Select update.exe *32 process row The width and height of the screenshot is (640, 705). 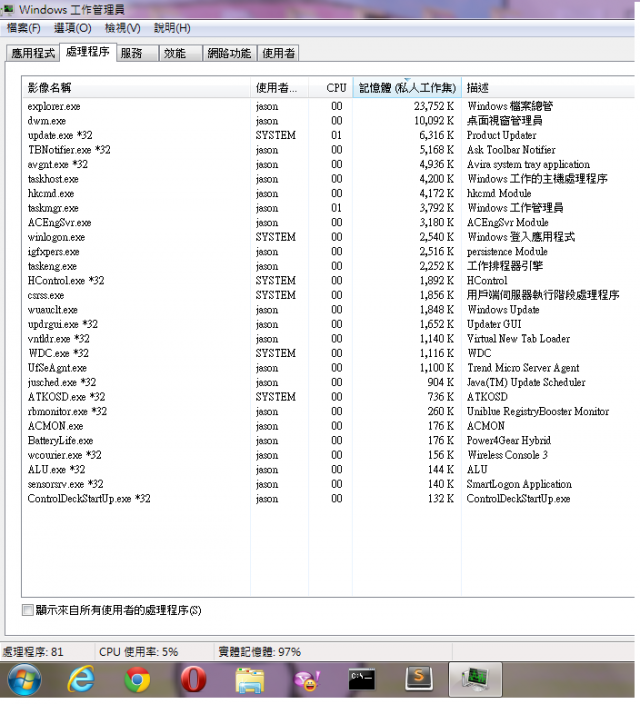[328, 135]
